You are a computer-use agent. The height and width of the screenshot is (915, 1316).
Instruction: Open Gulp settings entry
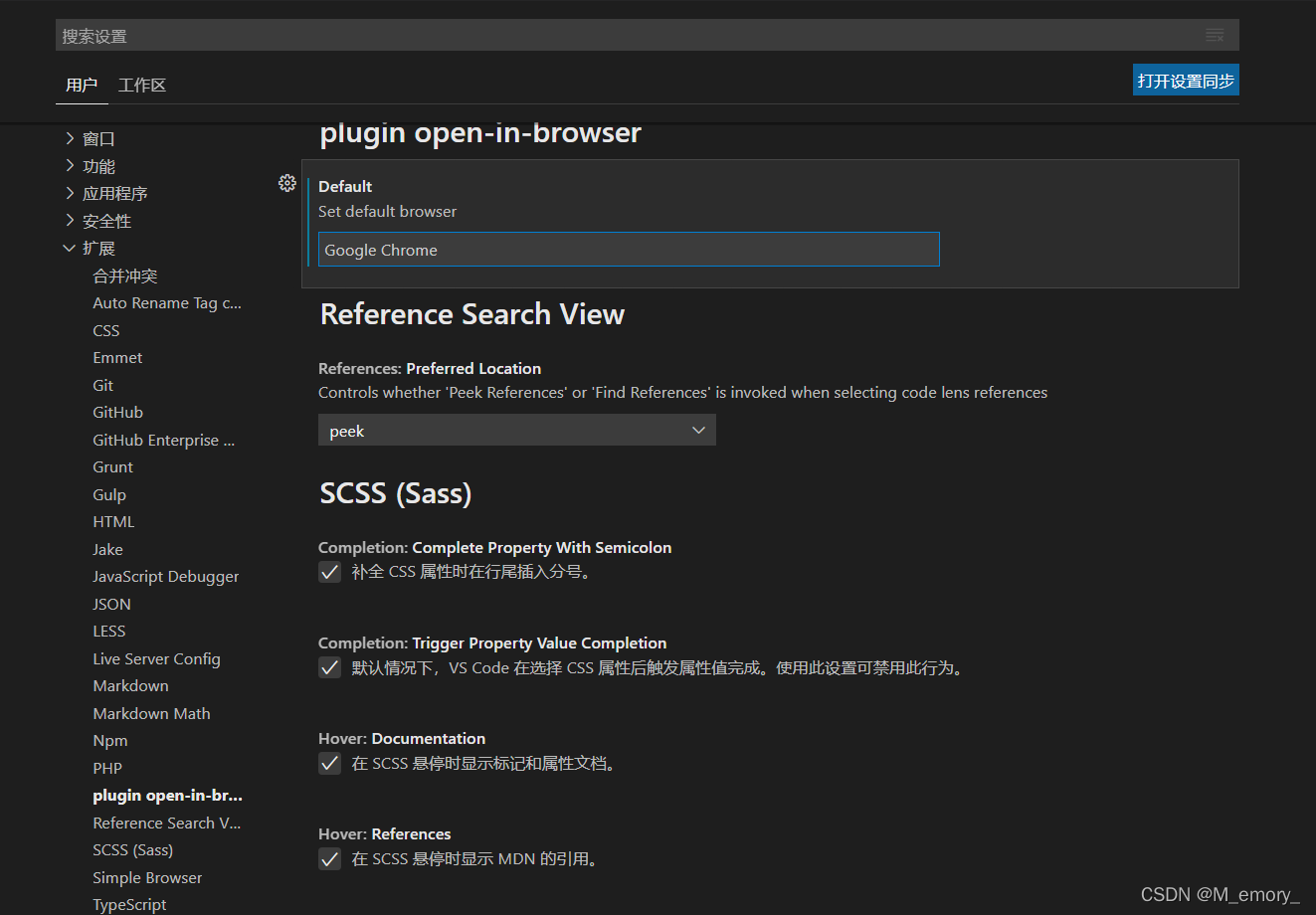pos(109,494)
